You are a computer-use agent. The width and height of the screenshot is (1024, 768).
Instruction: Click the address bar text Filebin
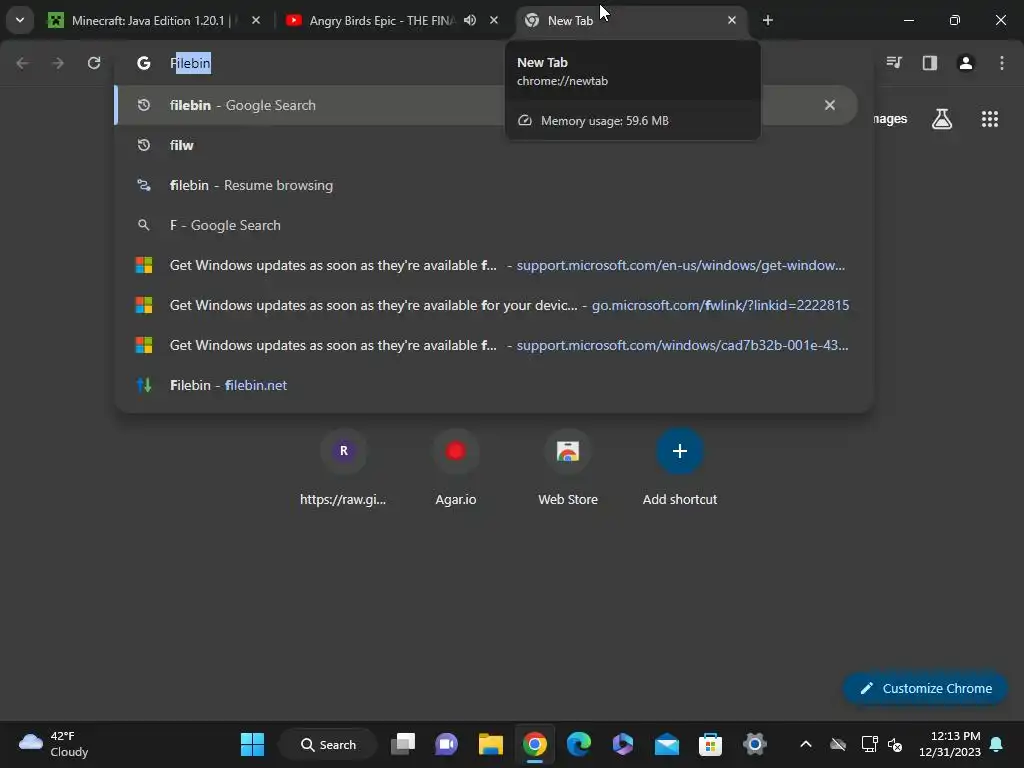coord(190,63)
